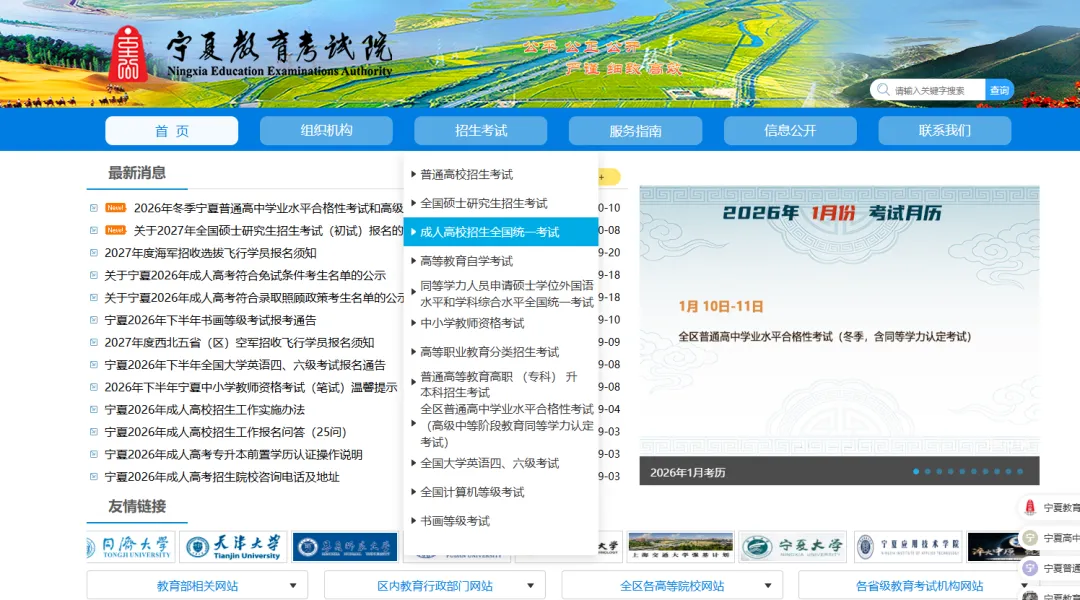Image resolution: width=1080 pixels, height=600 pixels.
Task: Open the 上海交通大学 campus image link
Action: pyautogui.click(x=680, y=547)
